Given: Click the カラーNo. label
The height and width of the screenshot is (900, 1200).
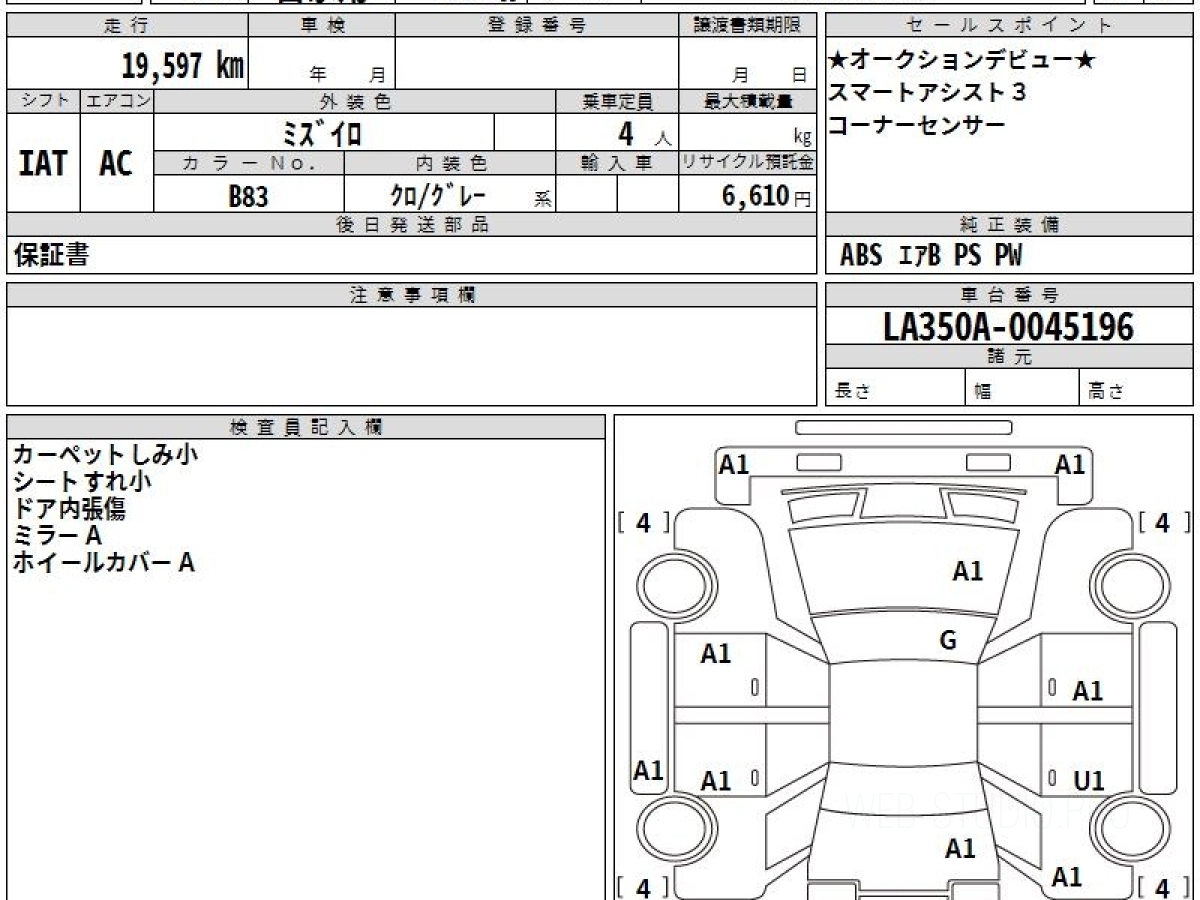Looking at the screenshot, I should 249,163.
